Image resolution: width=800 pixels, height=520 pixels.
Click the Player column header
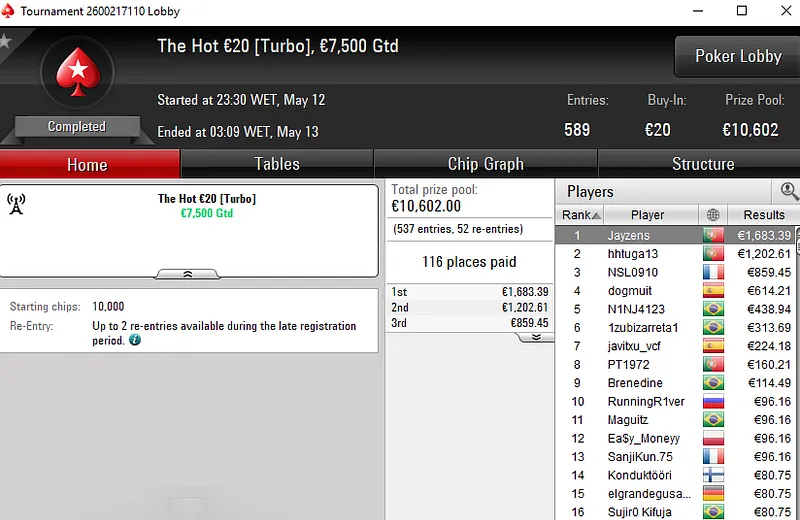pyautogui.click(x=647, y=215)
